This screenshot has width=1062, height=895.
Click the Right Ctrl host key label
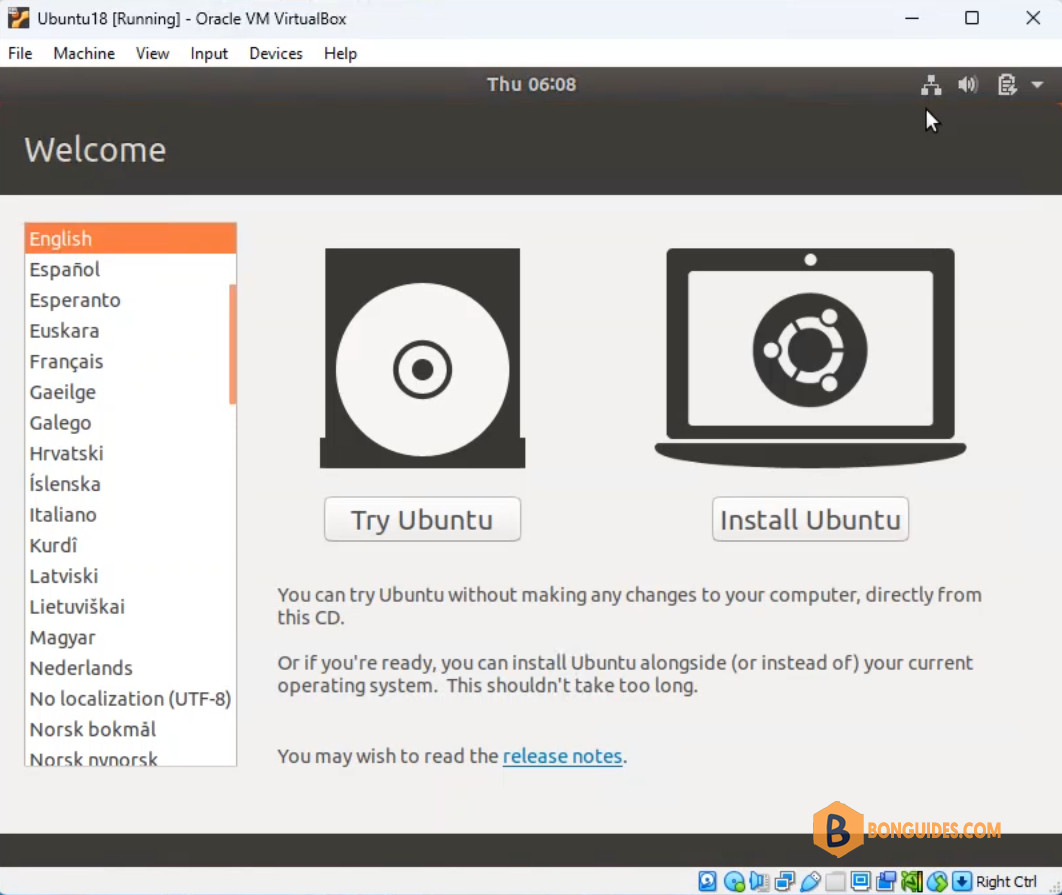[x=1006, y=881]
